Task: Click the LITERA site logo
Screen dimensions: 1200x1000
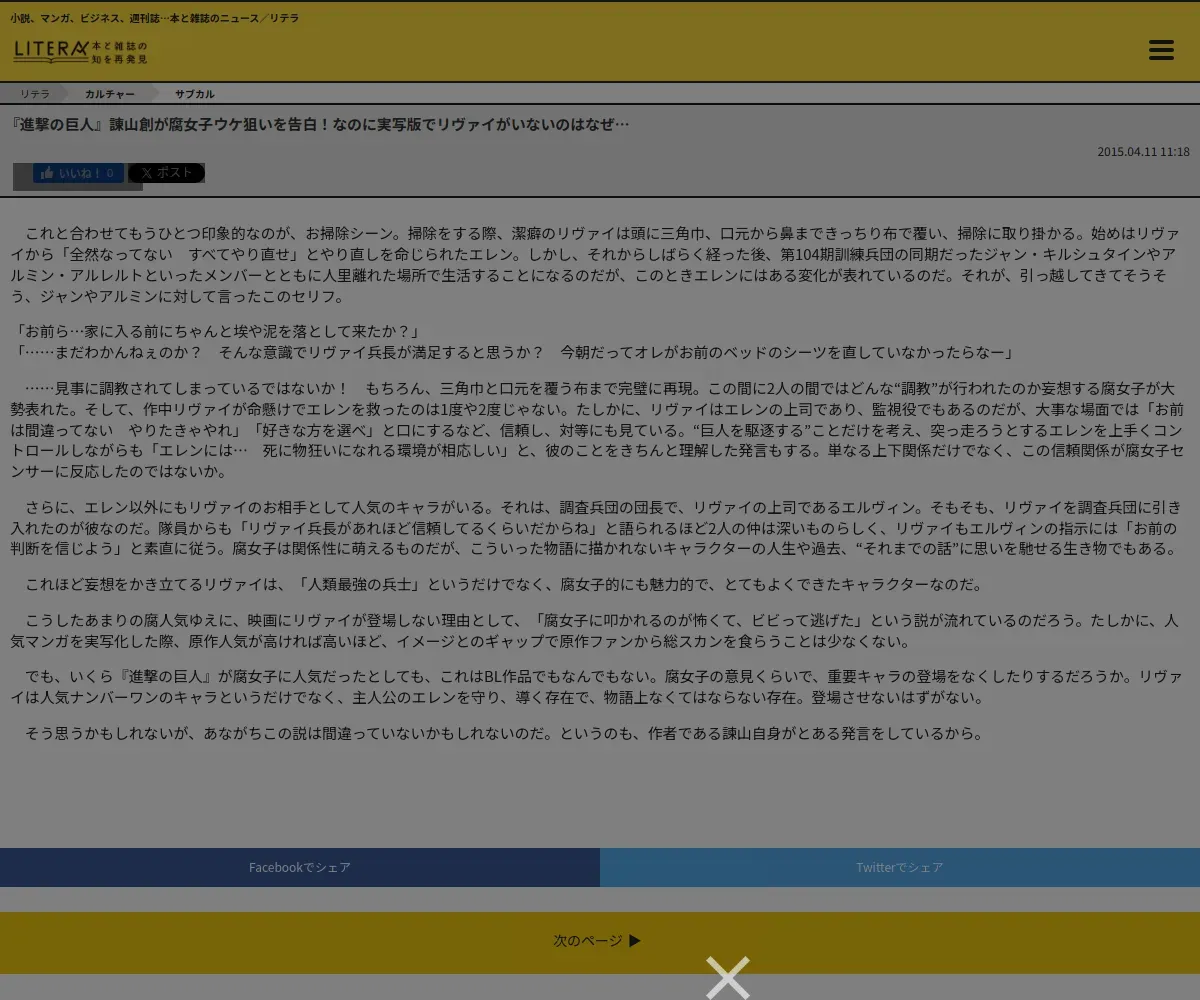Action: (81, 52)
